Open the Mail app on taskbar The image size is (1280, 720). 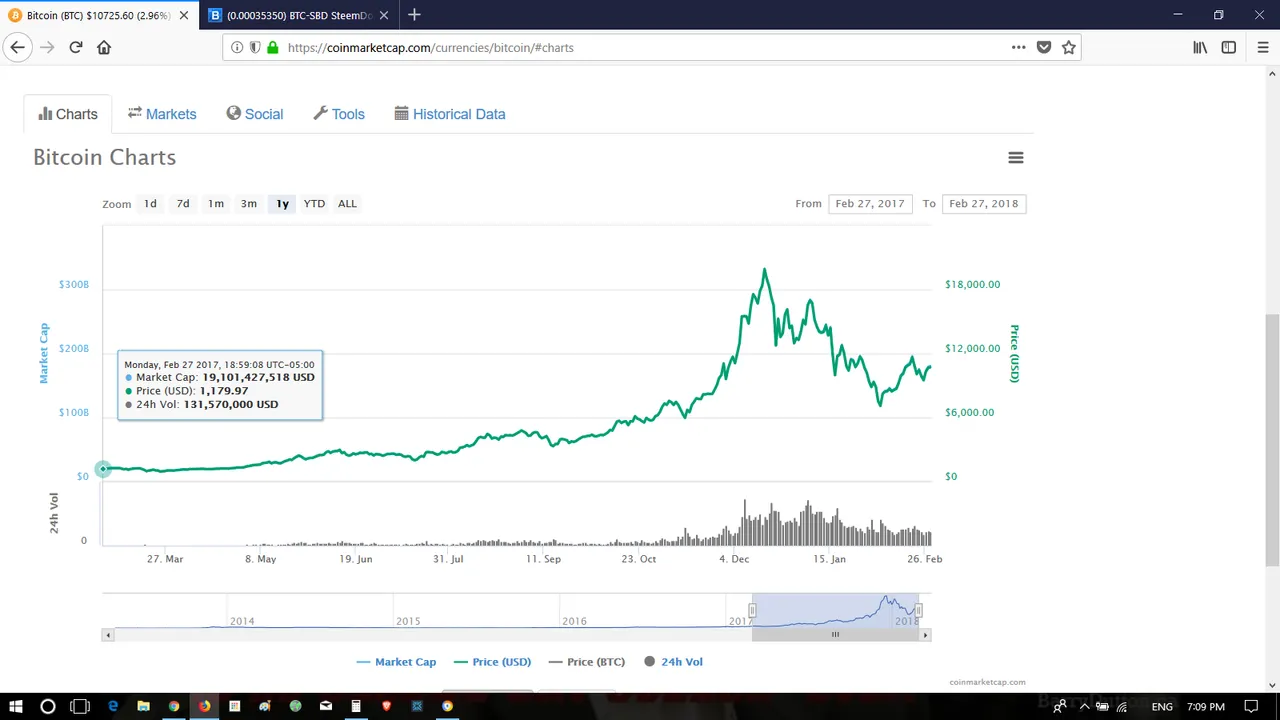326,706
